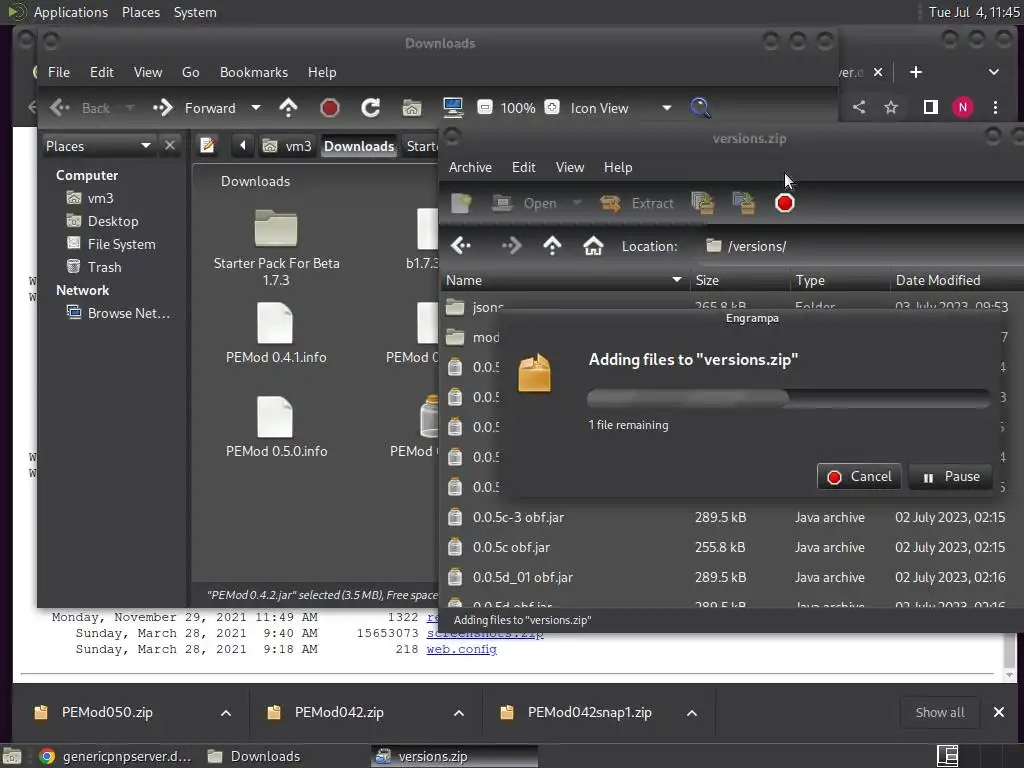Open Help menu in Engrampa window

pyautogui.click(x=618, y=167)
